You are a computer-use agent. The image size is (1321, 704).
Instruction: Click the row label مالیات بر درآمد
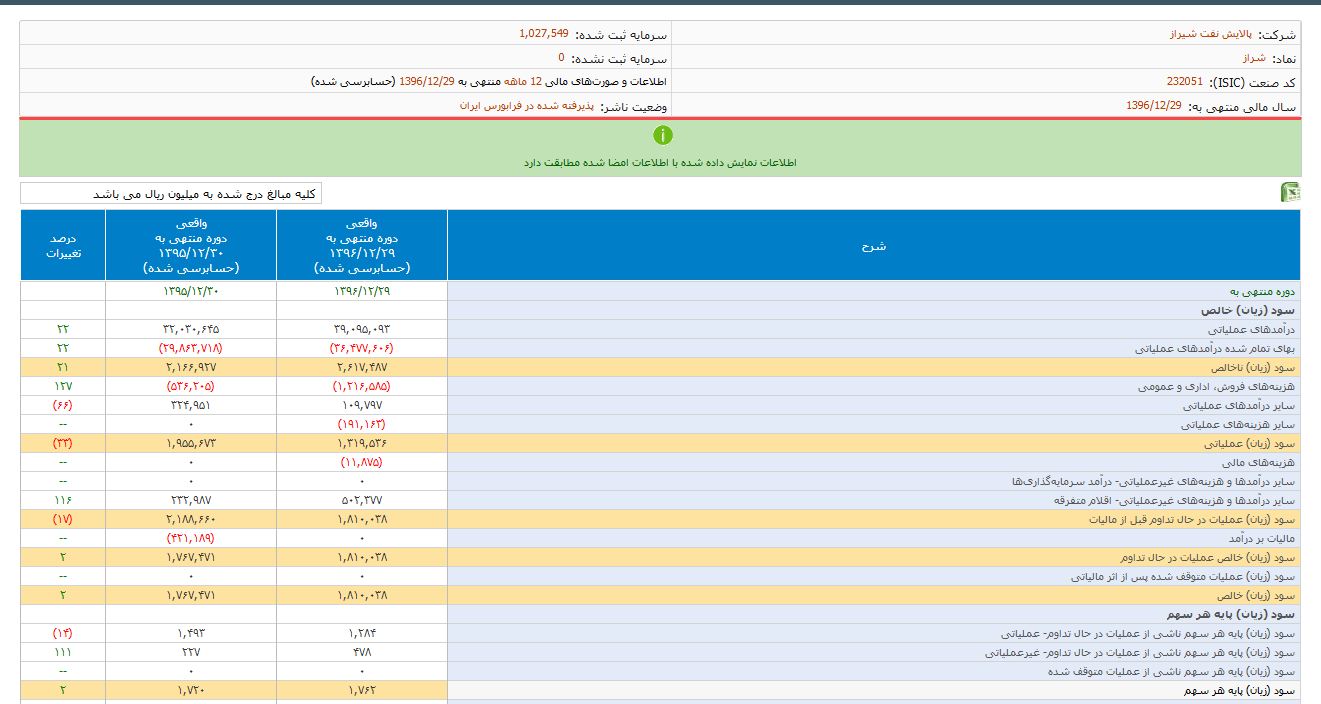1261,538
